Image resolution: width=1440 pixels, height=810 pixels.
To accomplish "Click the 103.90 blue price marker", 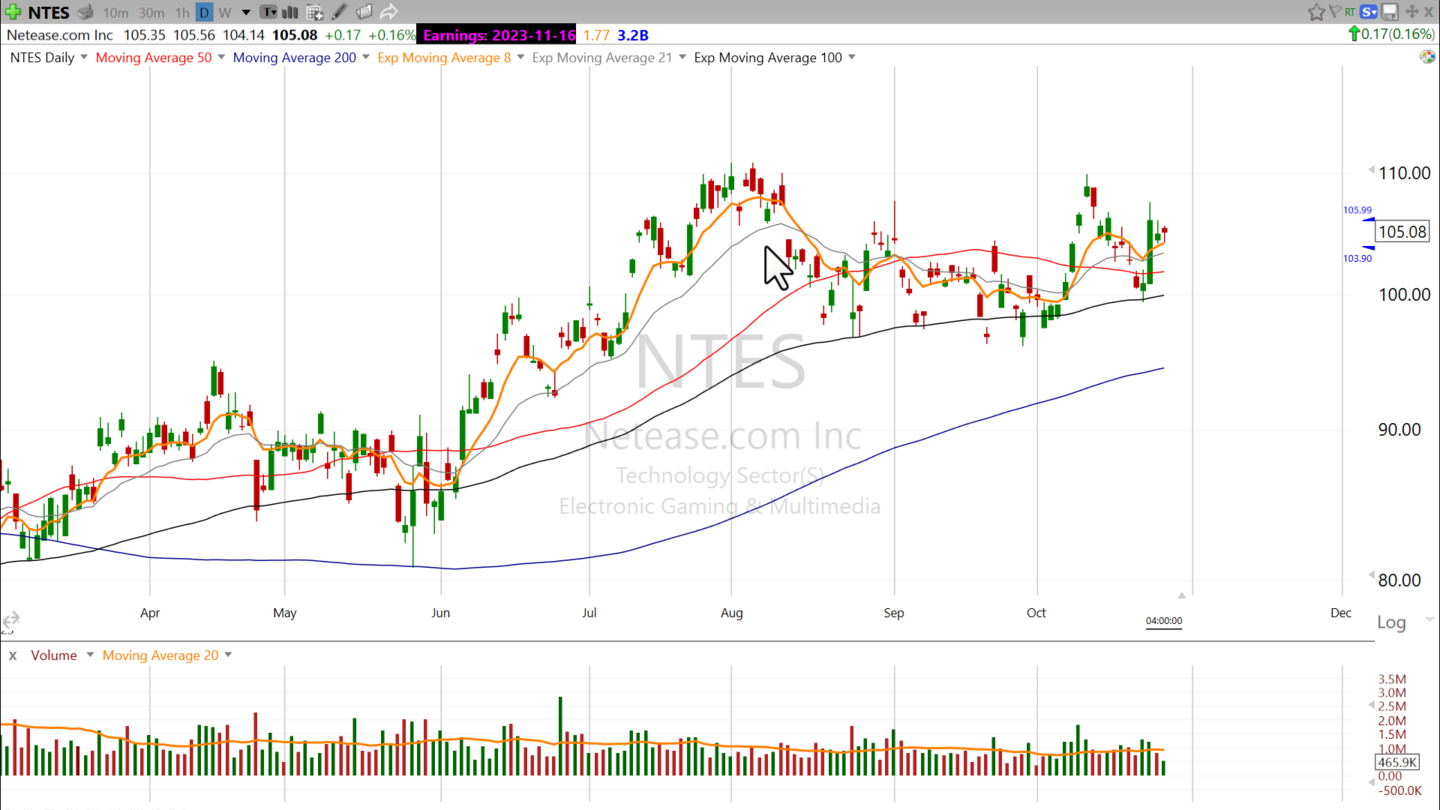I will coord(1357,258).
